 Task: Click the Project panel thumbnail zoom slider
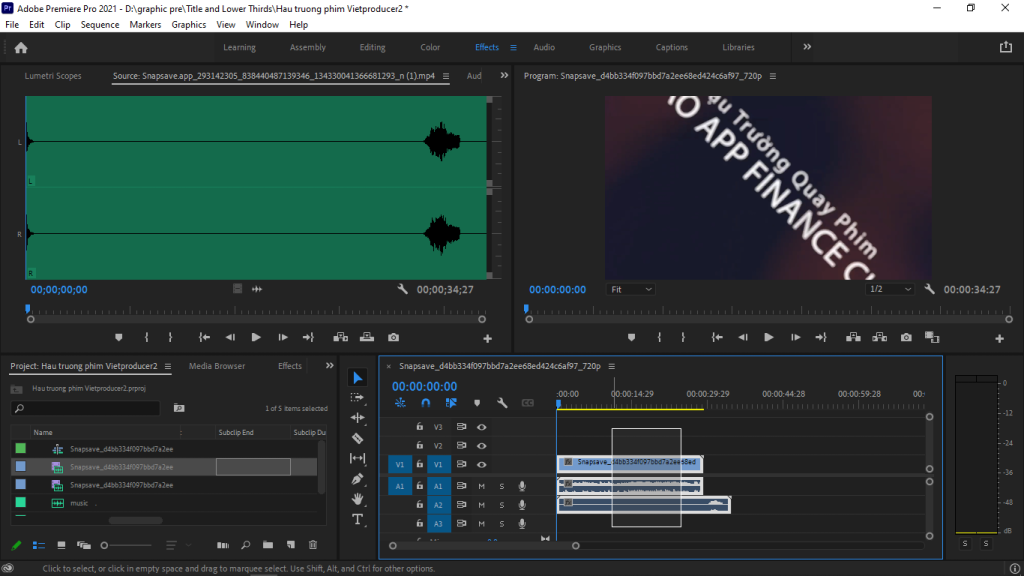[x=104, y=545]
